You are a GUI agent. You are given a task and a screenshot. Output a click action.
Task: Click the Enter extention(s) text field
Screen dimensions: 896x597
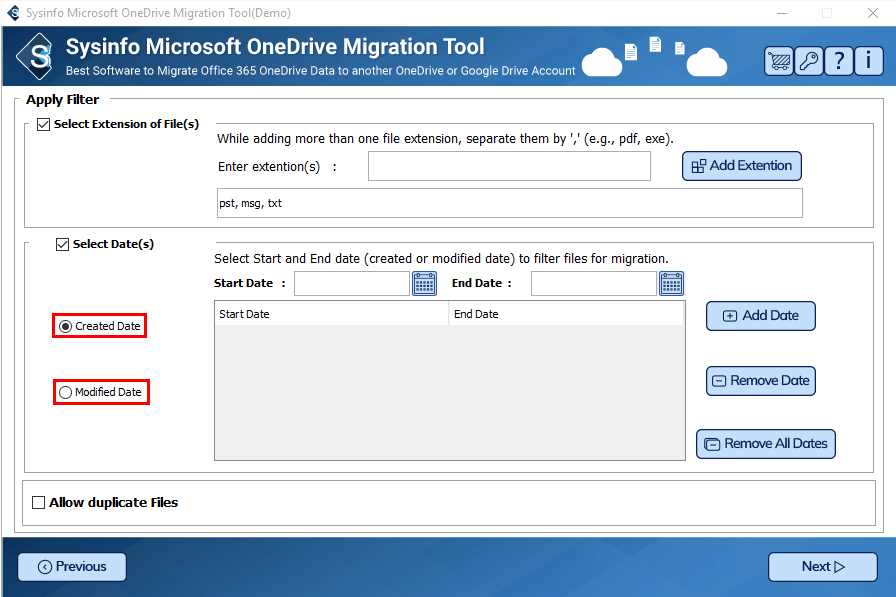509,166
